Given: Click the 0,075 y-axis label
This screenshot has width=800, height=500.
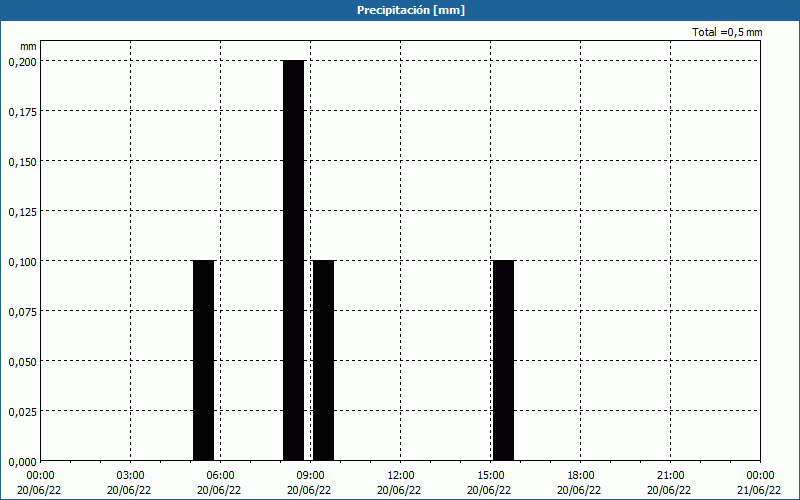Looking at the screenshot, I should 22,312.
